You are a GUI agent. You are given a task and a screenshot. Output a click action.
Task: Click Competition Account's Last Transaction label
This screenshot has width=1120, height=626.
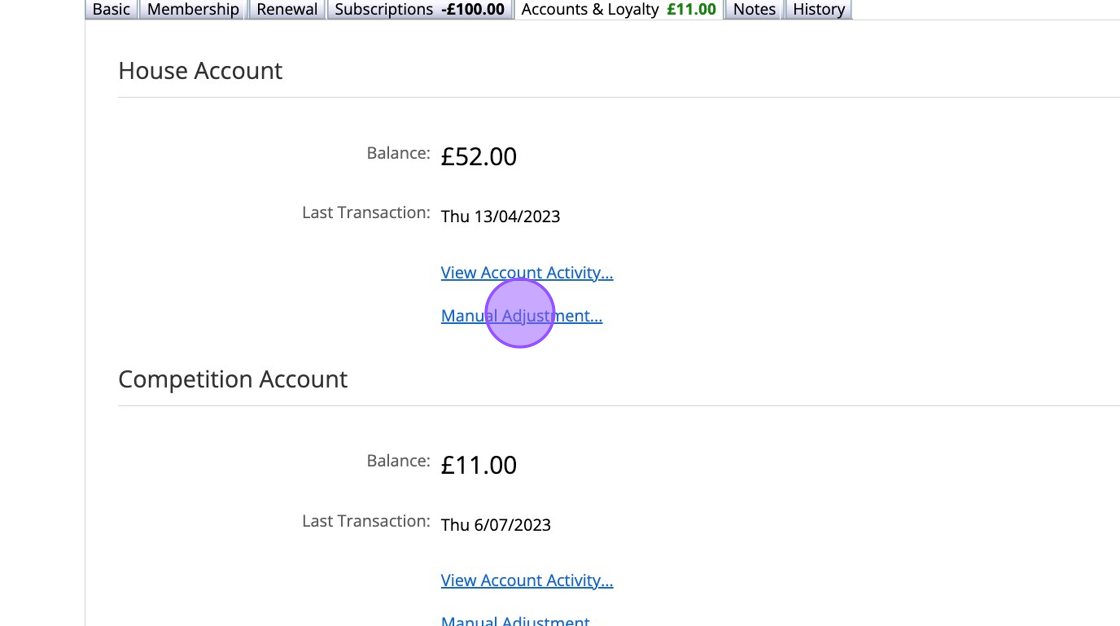point(365,521)
